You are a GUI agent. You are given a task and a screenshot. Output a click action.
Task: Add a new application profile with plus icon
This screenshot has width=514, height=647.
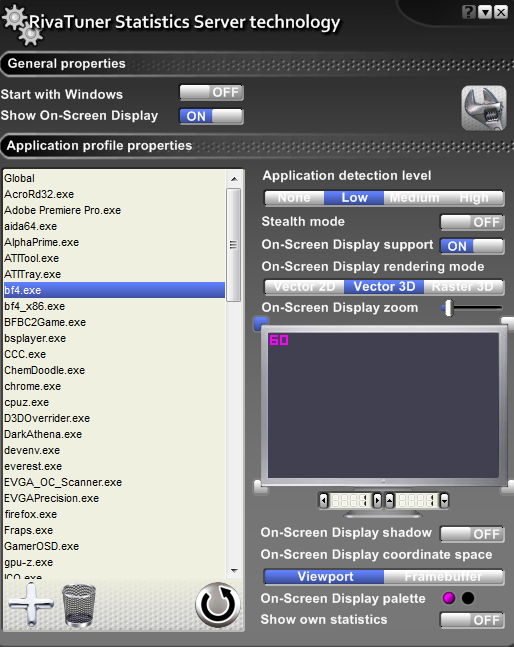tap(31, 604)
